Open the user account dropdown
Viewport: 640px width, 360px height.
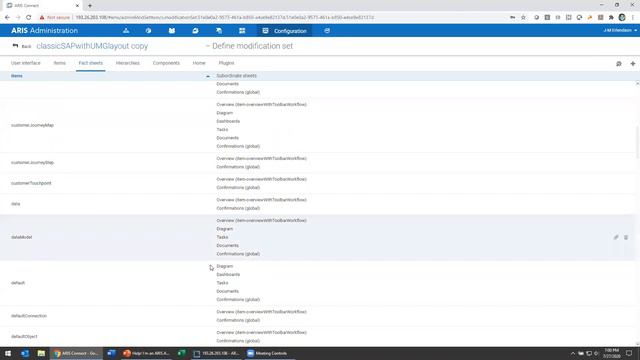[x=620, y=31]
